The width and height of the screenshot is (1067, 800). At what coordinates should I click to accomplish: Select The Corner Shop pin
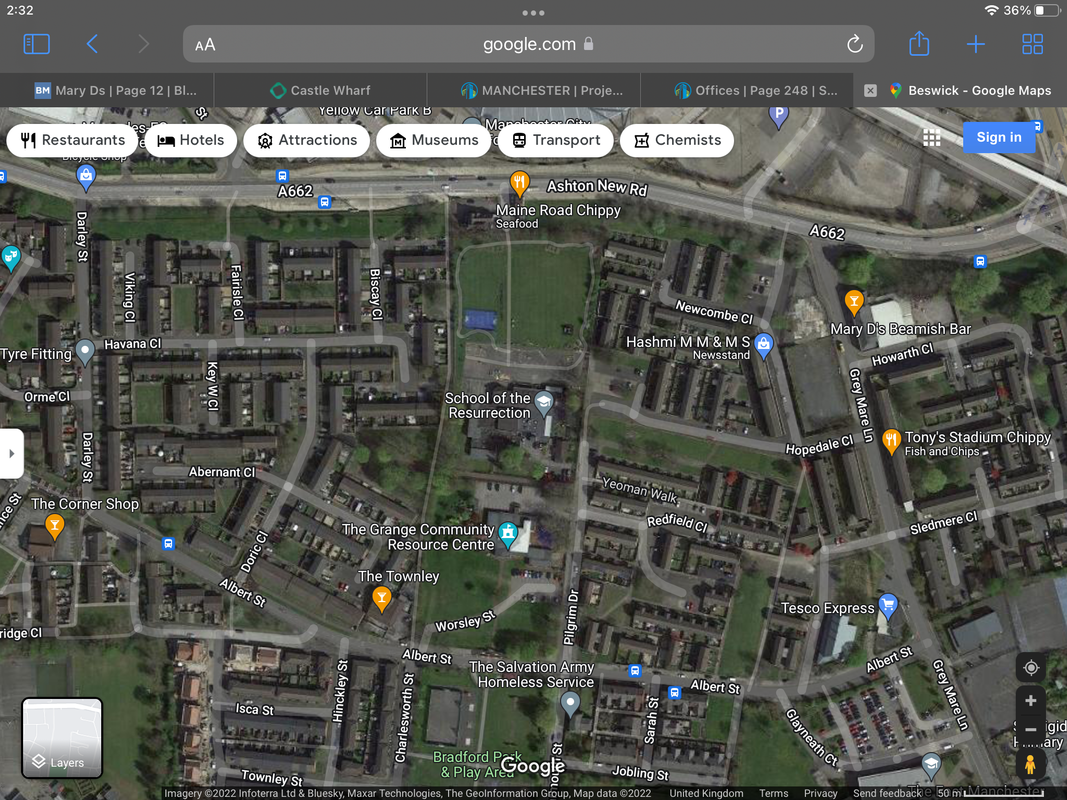pos(54,526)
